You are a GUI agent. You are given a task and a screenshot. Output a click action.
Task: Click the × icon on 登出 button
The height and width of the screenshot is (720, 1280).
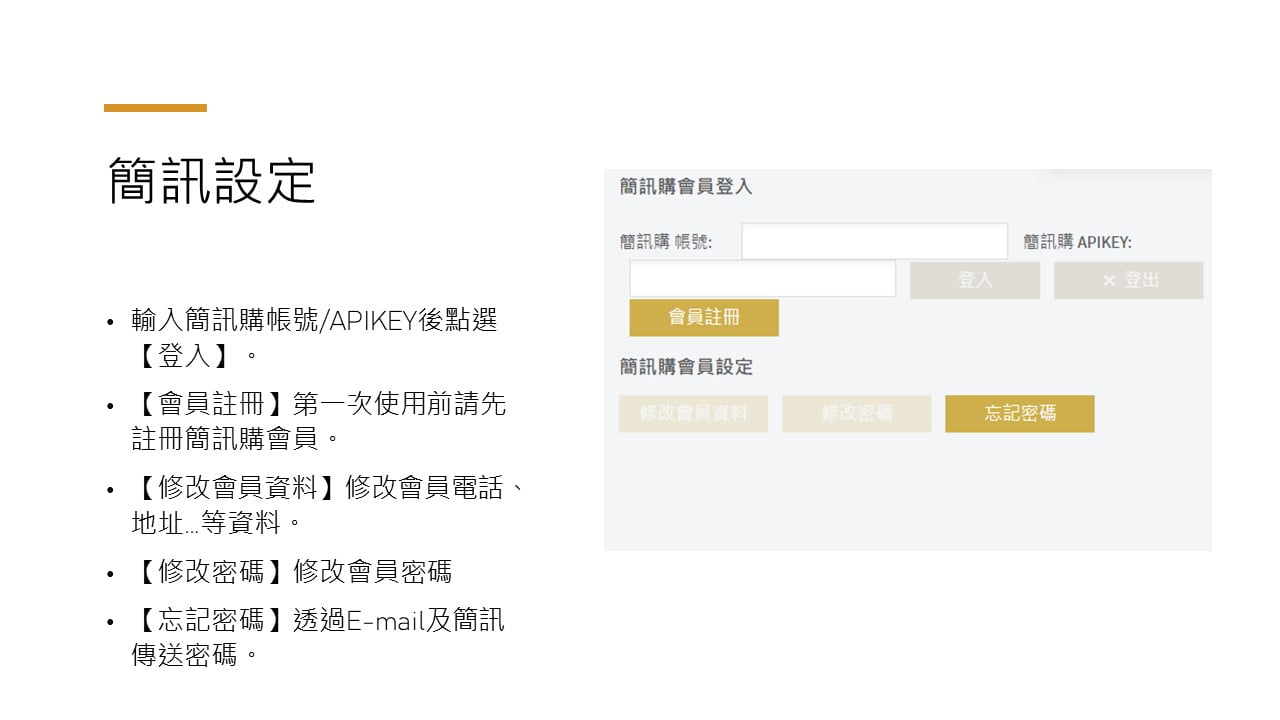coord(1108,281)
